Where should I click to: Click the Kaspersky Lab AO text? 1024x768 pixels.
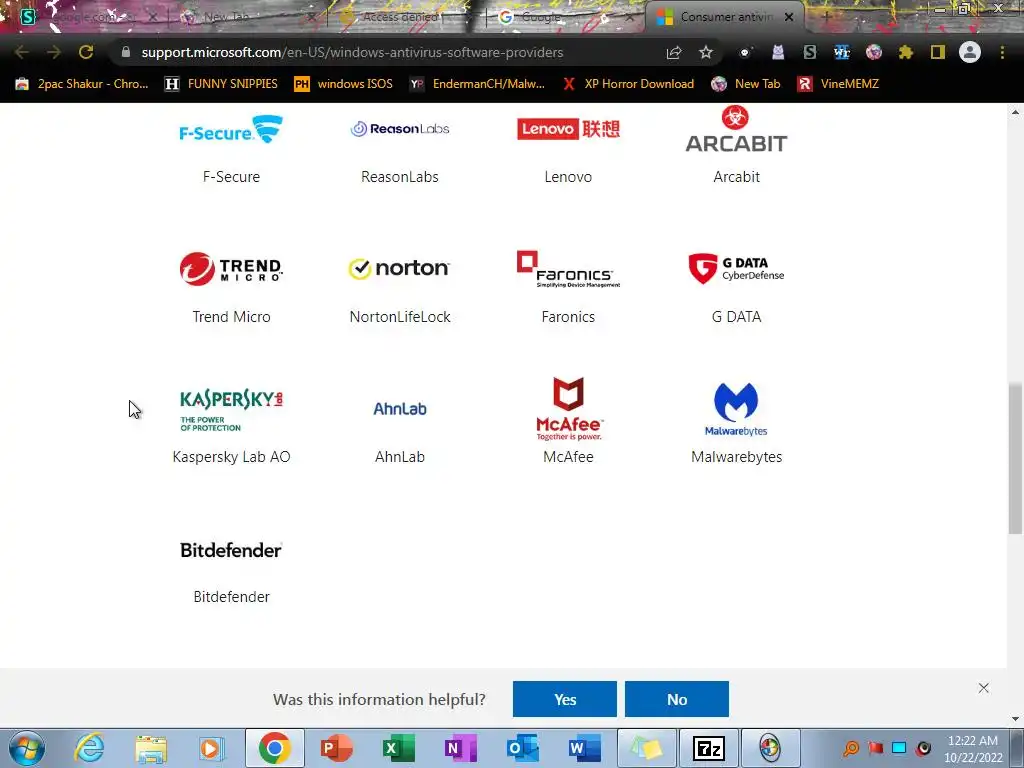[231, 456]
